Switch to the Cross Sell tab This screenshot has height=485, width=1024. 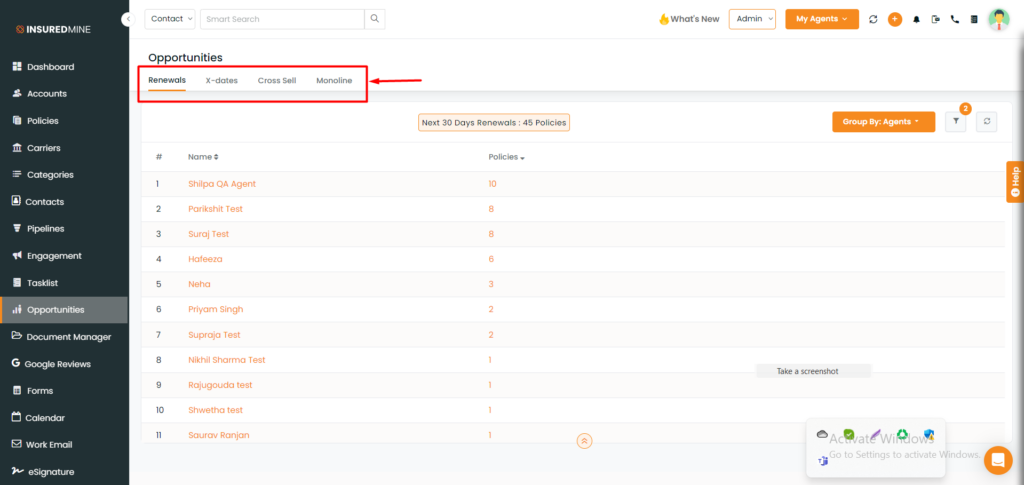pos(277,81)
